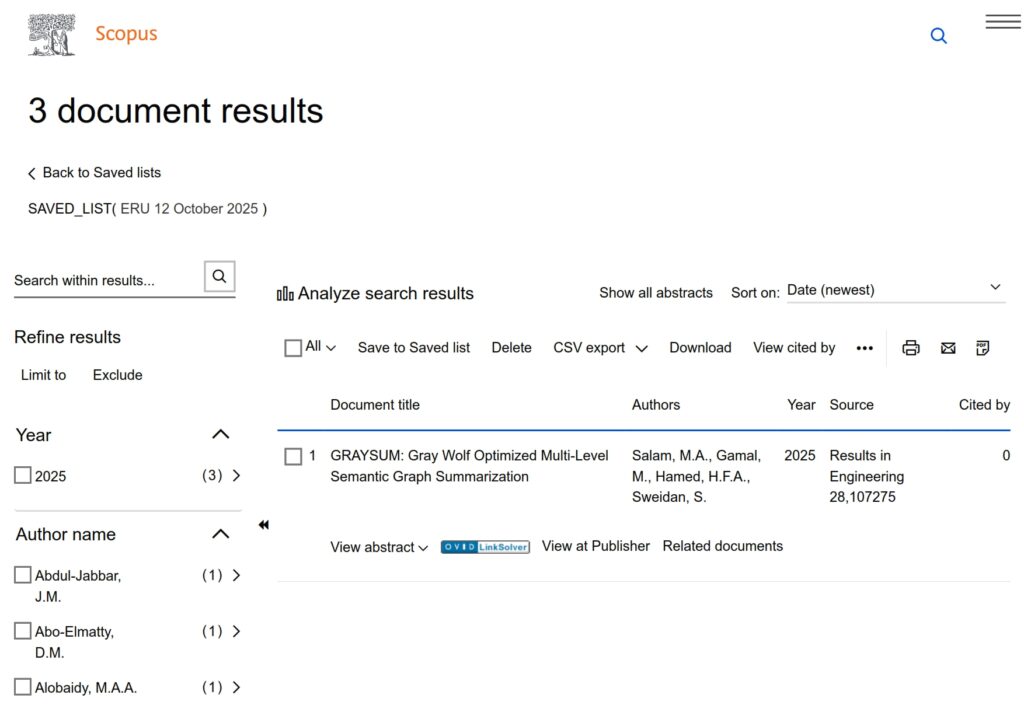Click the View cited by option
Screen dimensions: 1024x723
[x=794, y=348]
